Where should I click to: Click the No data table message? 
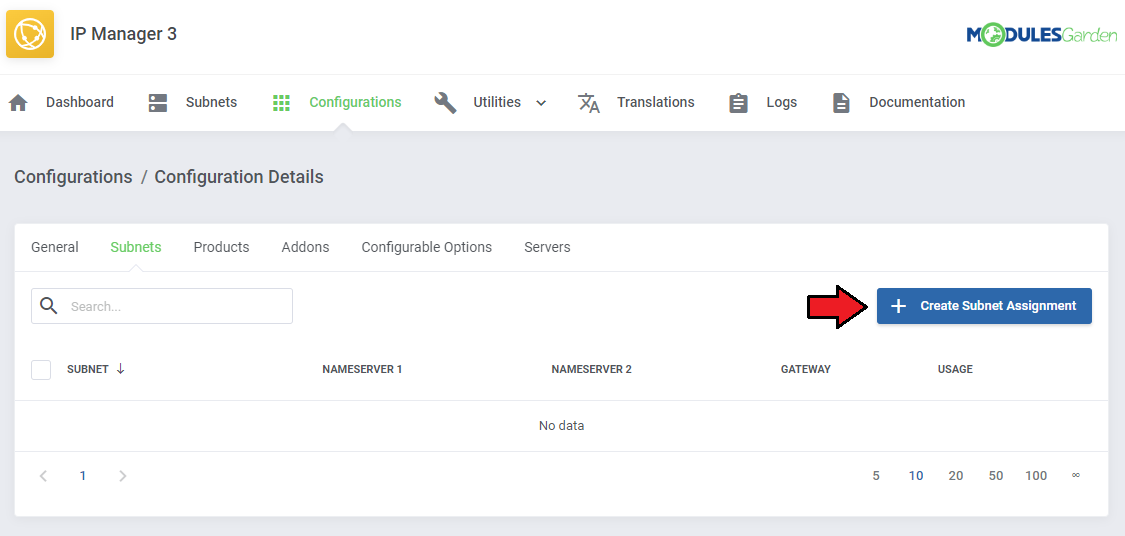(x=561, y=425)
